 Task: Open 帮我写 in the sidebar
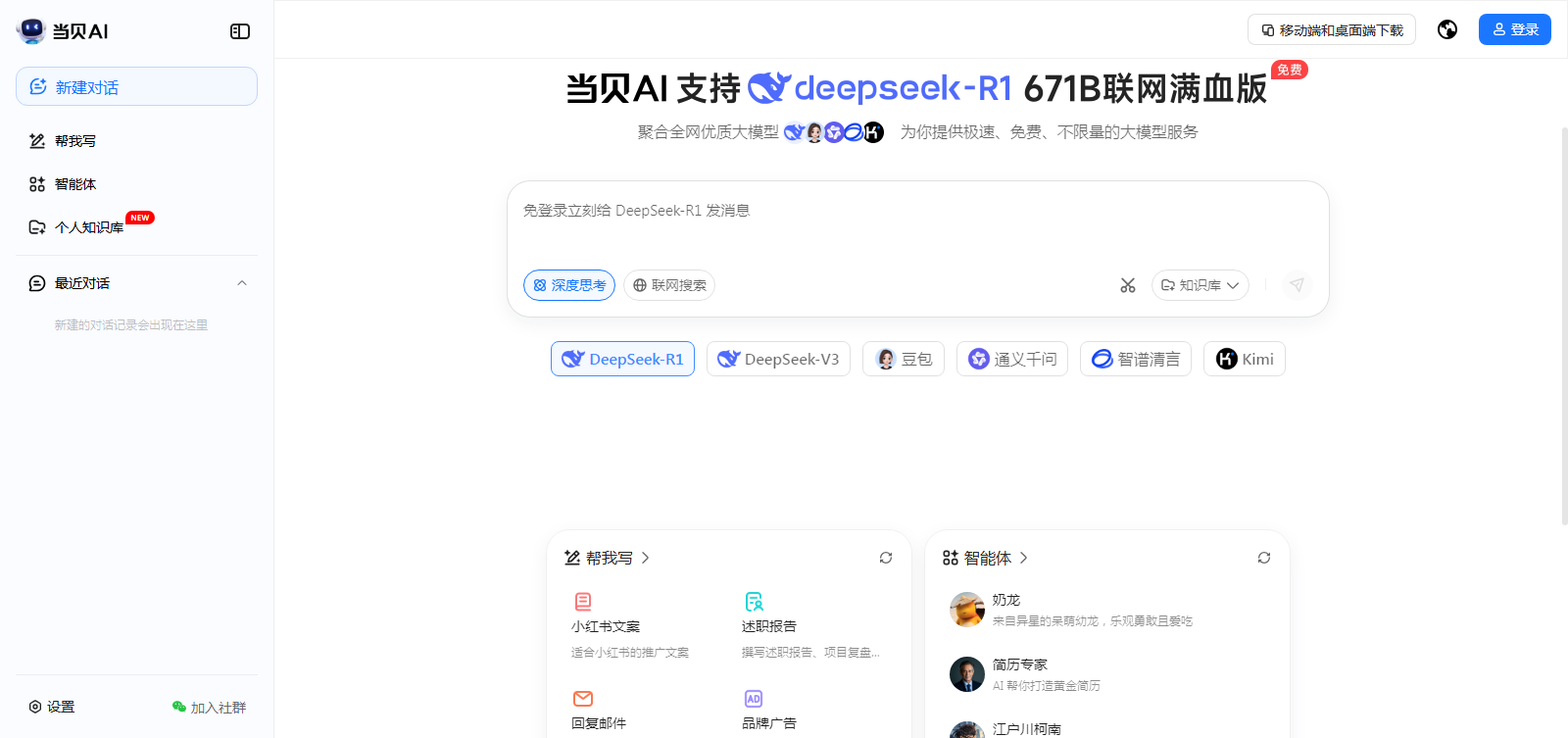(x=74, y=141)
